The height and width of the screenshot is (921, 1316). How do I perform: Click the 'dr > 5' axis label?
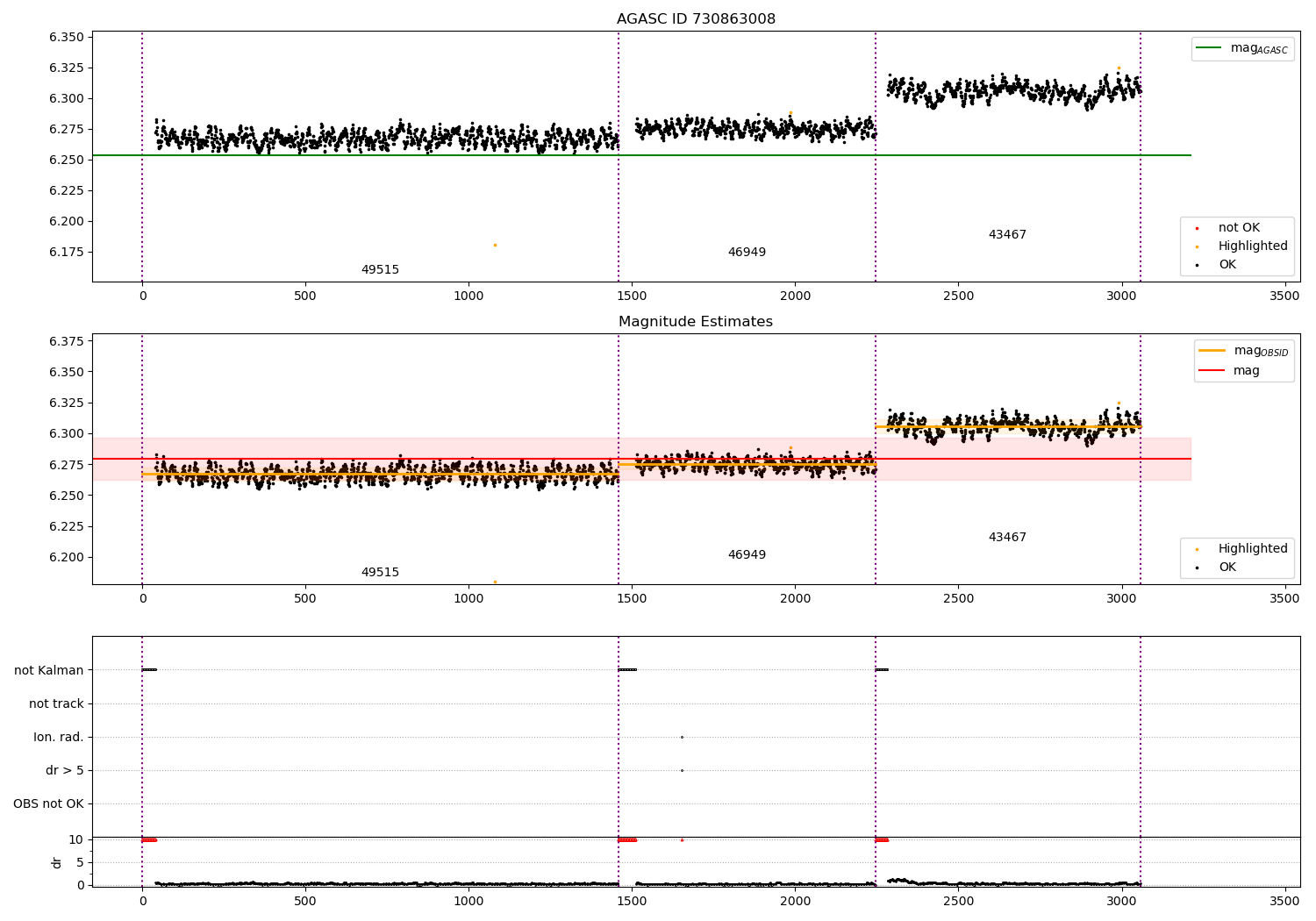click(x=65, y=771)
